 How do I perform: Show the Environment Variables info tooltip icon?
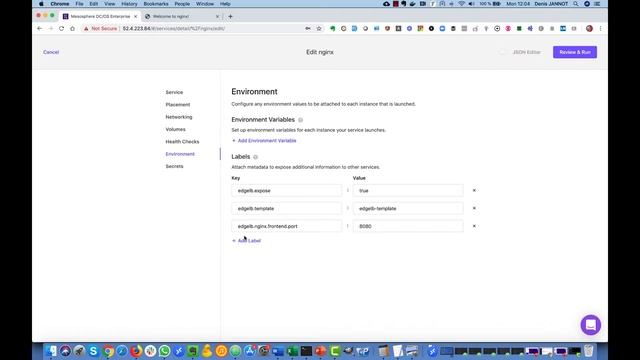pos(300,120)
